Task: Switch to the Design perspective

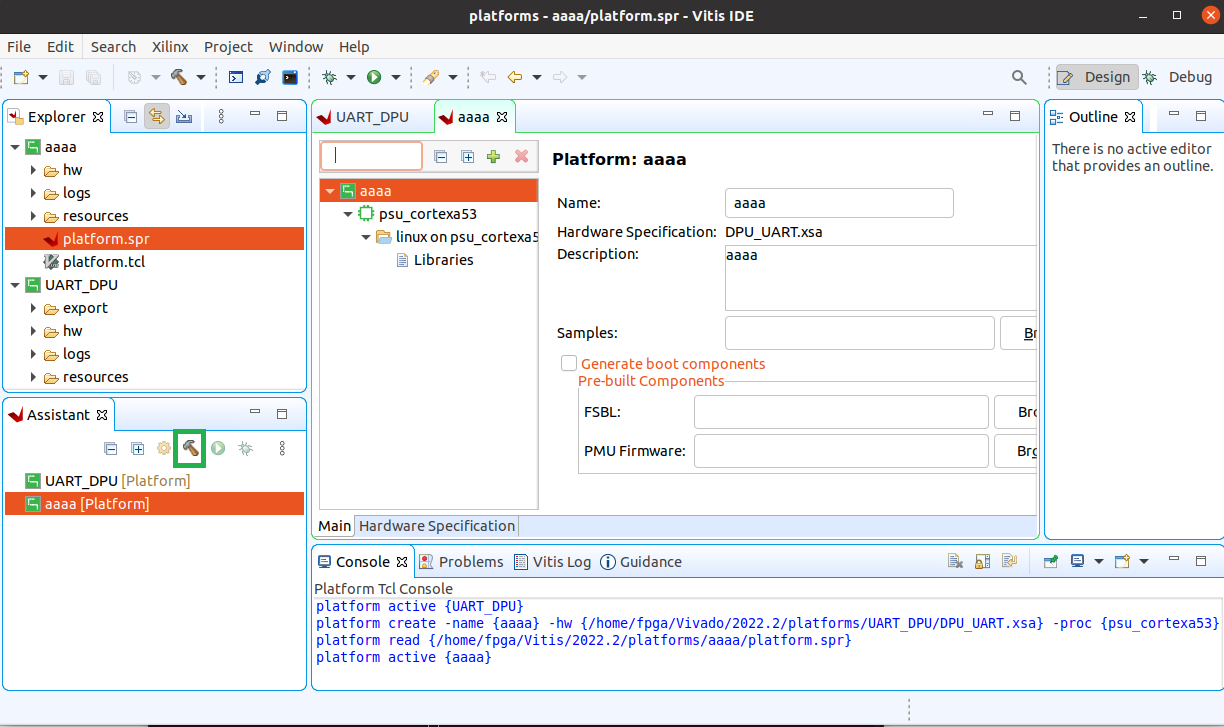Action: [x=1097, y=77]
